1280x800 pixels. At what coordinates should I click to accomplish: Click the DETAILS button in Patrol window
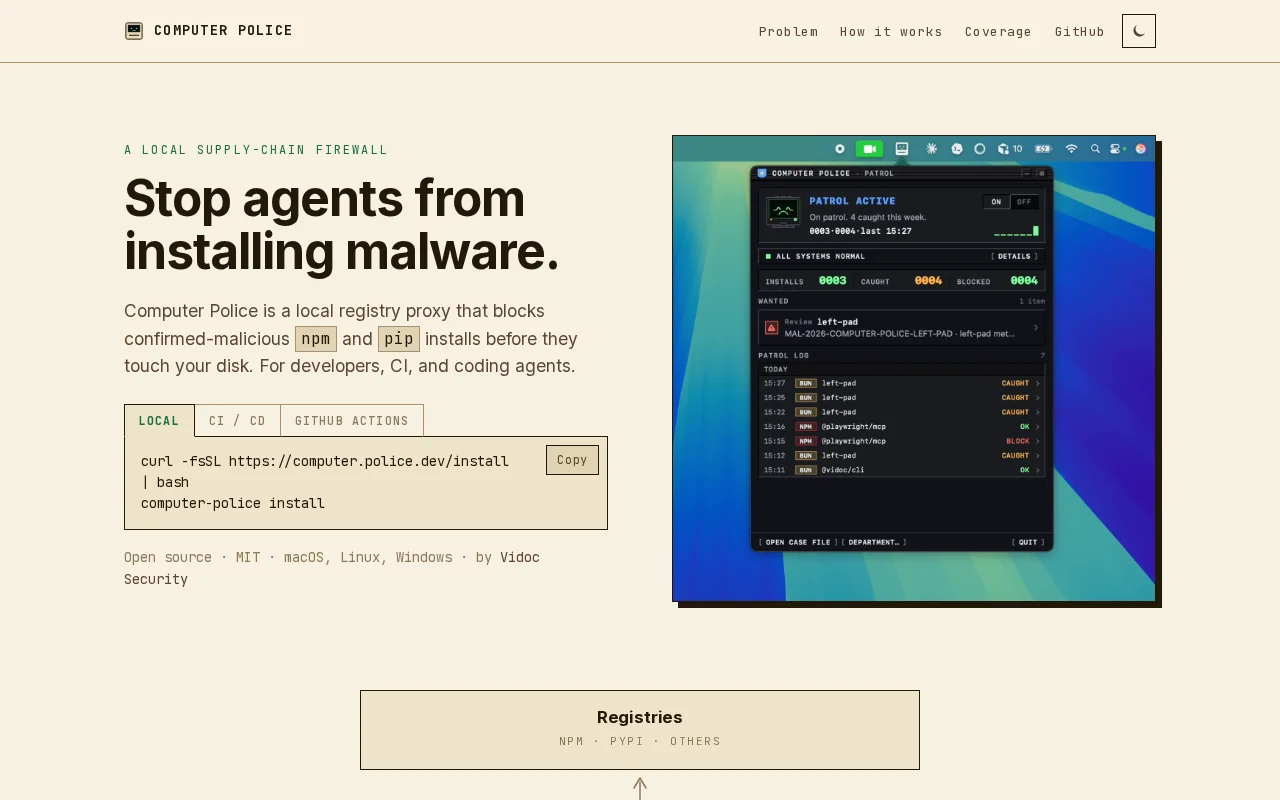click(1014, 256)
